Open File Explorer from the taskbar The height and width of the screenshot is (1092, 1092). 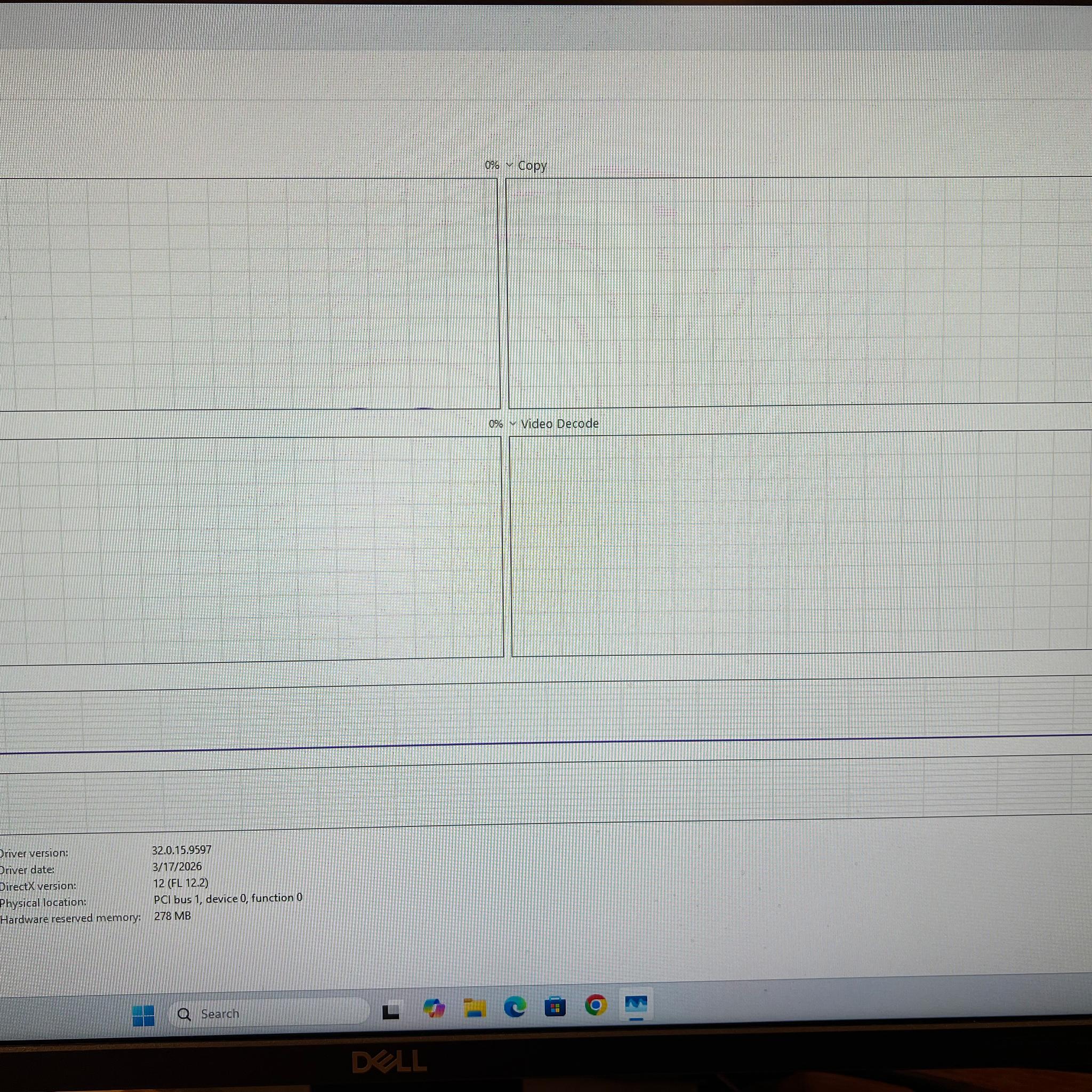pos(474,1008)
